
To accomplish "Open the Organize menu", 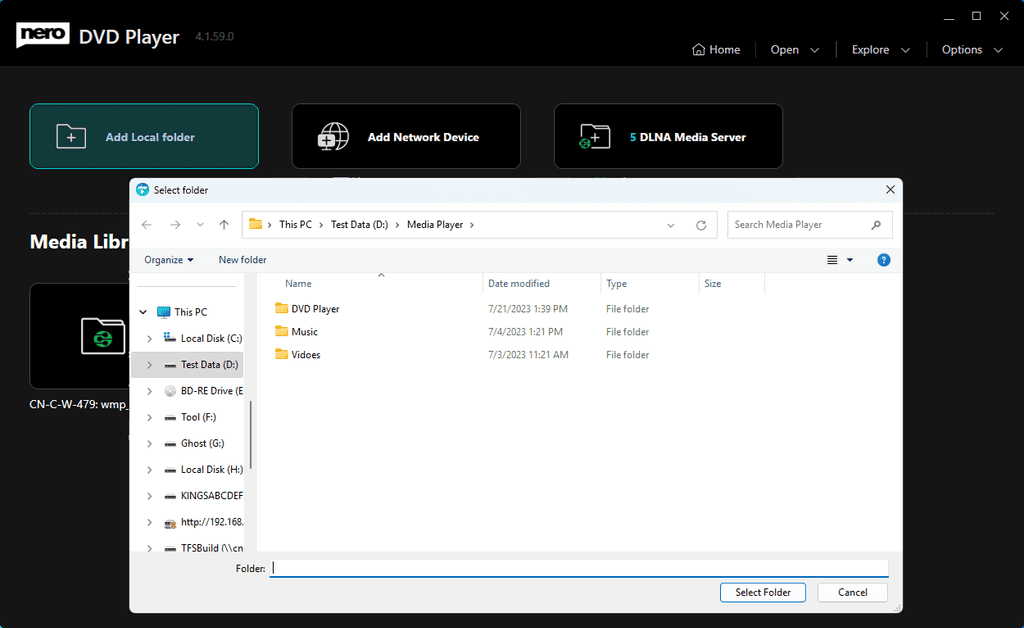I will point(168,259).
